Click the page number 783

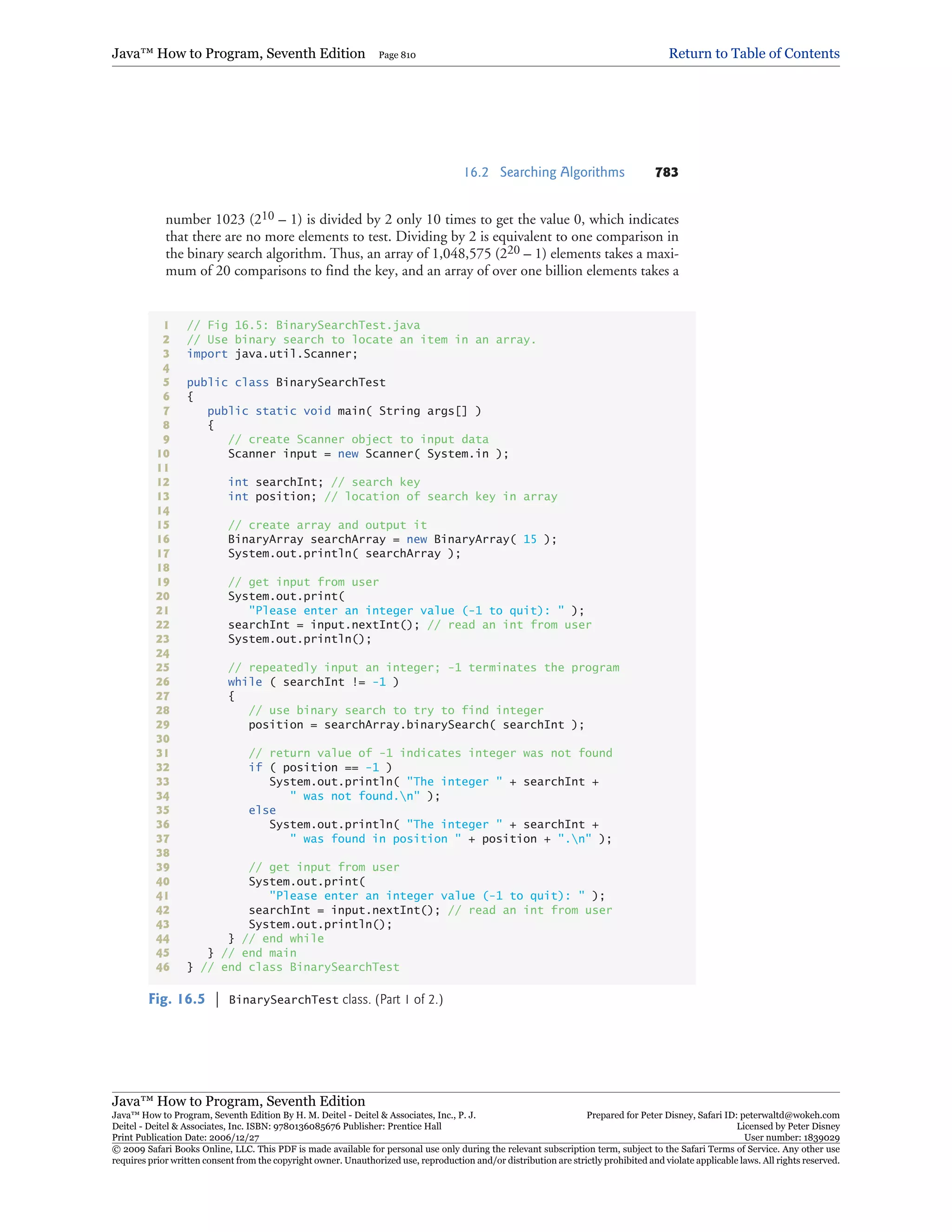pos(666,172)
